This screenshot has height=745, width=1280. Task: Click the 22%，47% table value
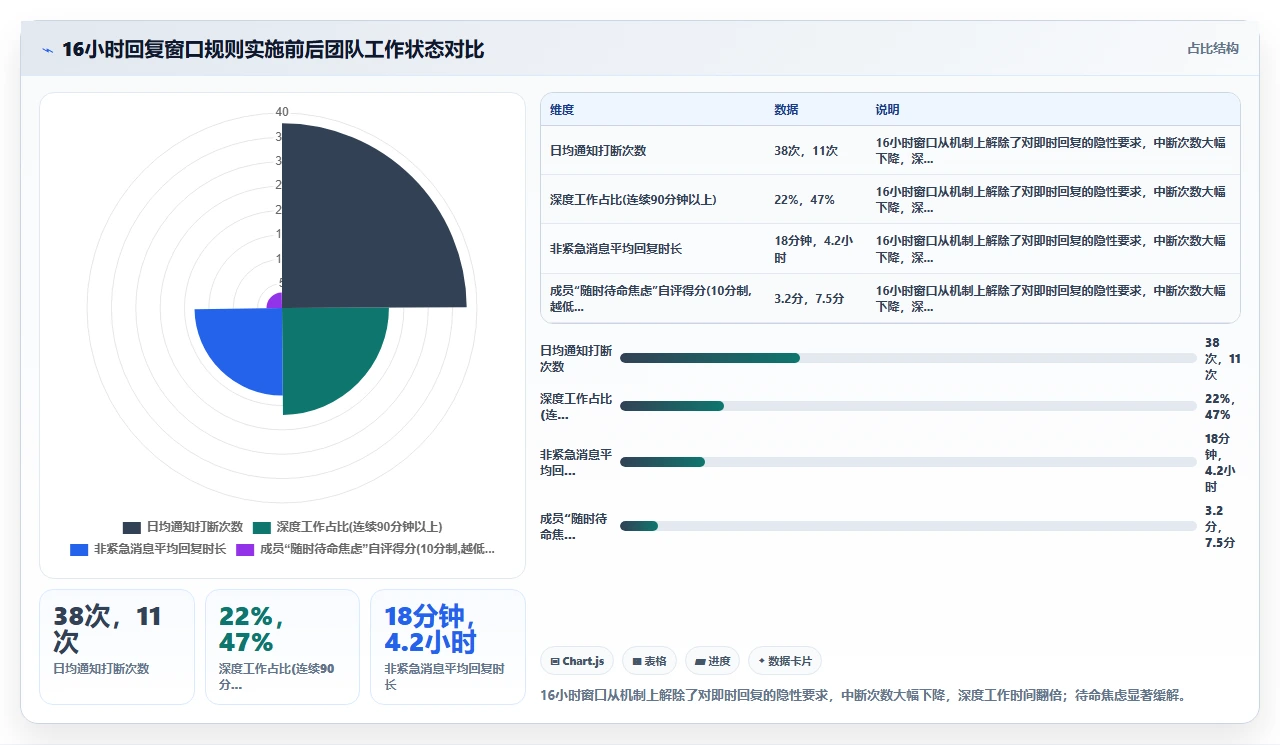(804, 200)
